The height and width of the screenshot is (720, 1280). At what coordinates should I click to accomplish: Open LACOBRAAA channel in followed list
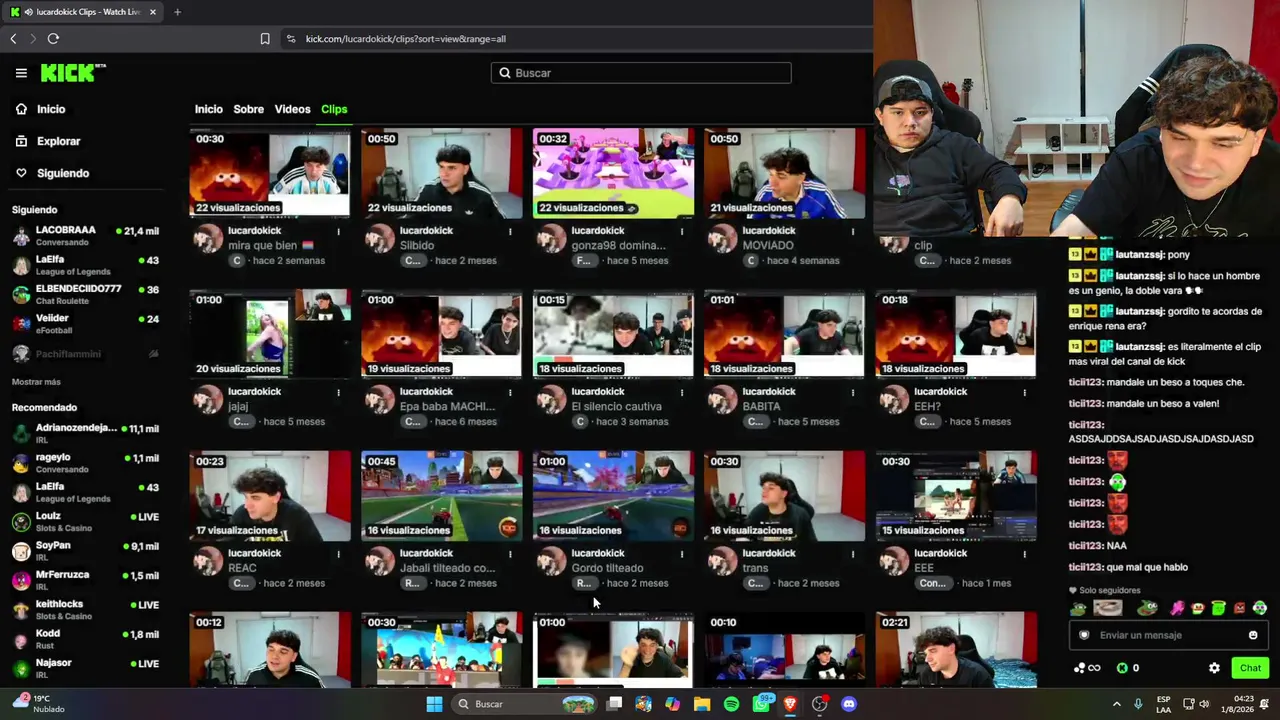(86, 236)
